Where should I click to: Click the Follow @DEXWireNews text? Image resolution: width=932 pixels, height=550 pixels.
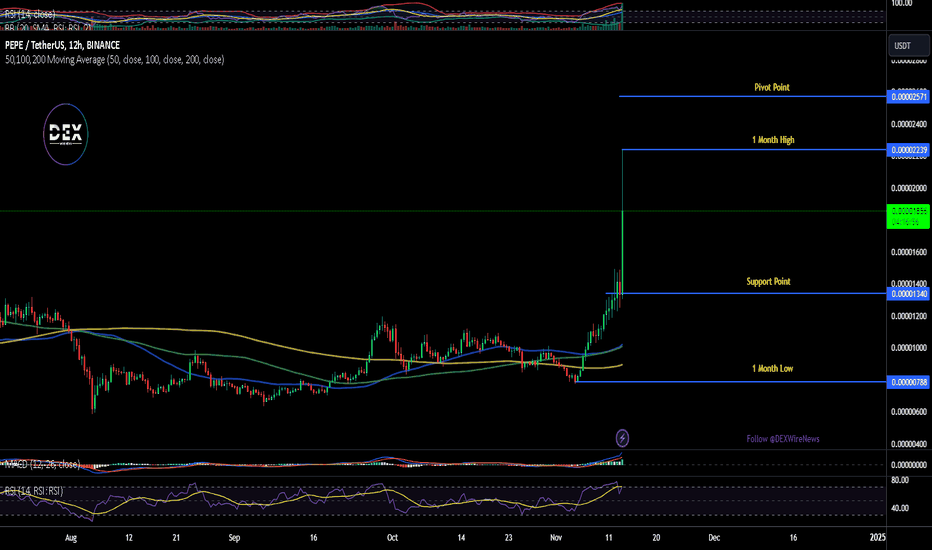pyautogui.click(x=783, y=439)
